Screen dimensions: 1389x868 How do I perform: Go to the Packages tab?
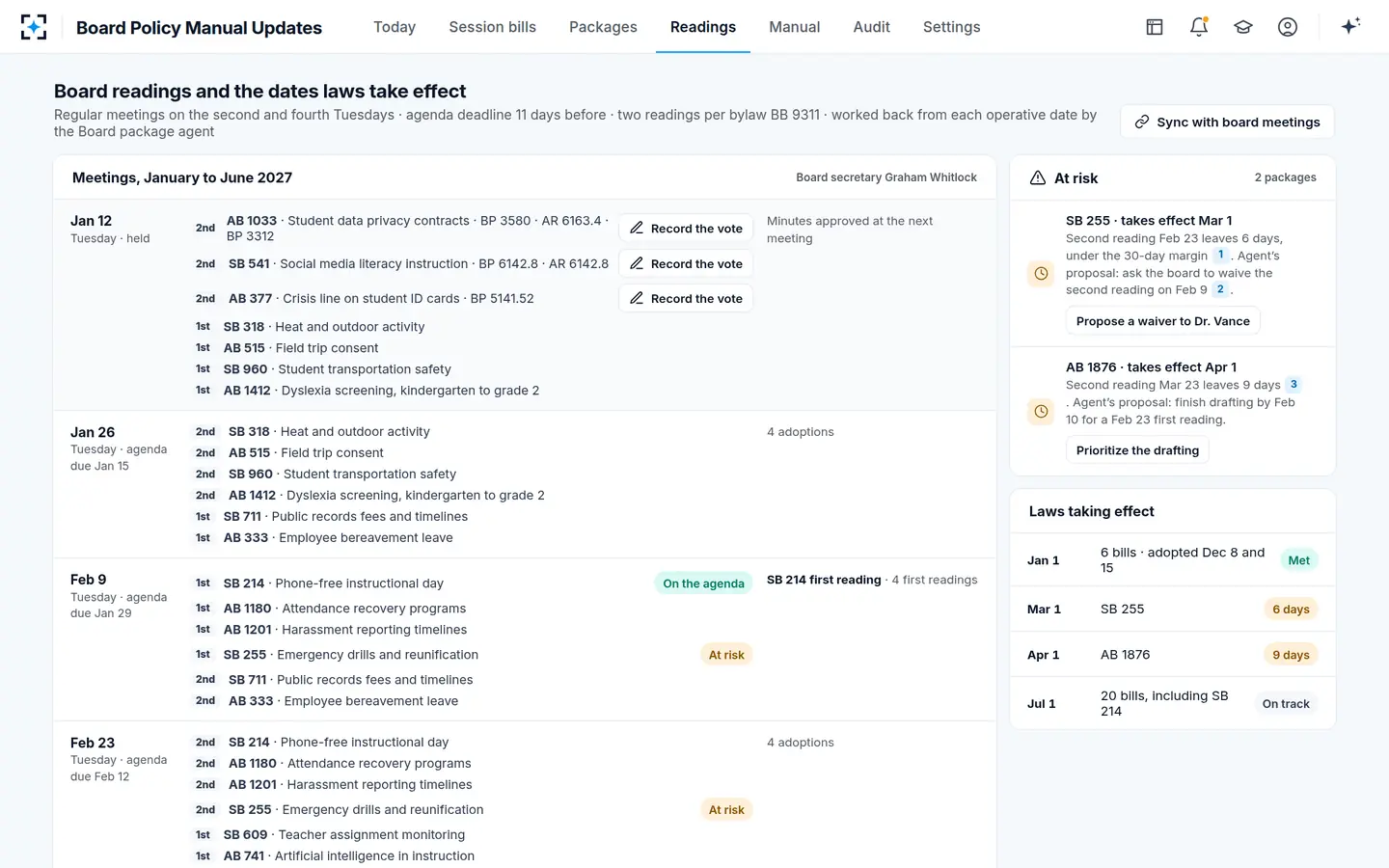tap(603, 27)
